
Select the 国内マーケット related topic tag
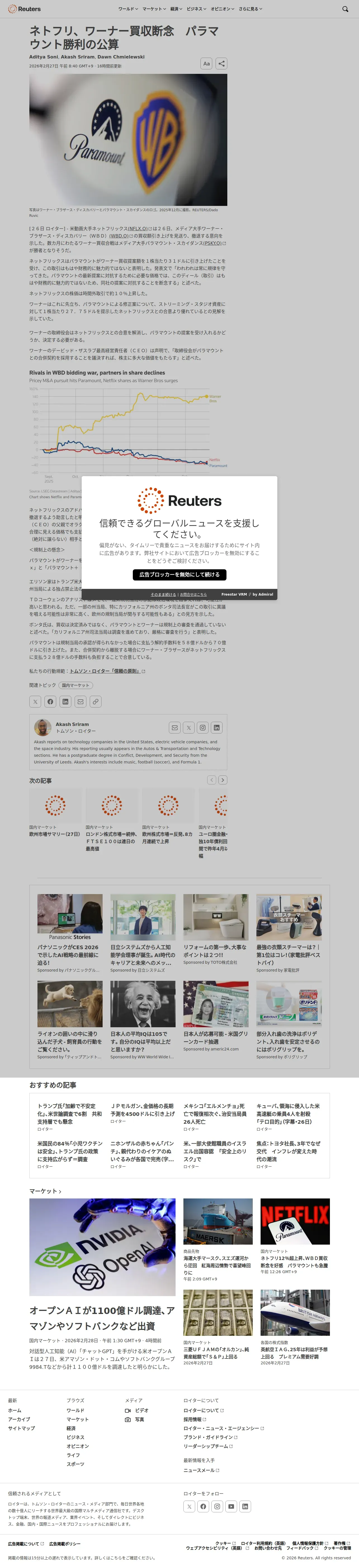(x=75, y=685)
